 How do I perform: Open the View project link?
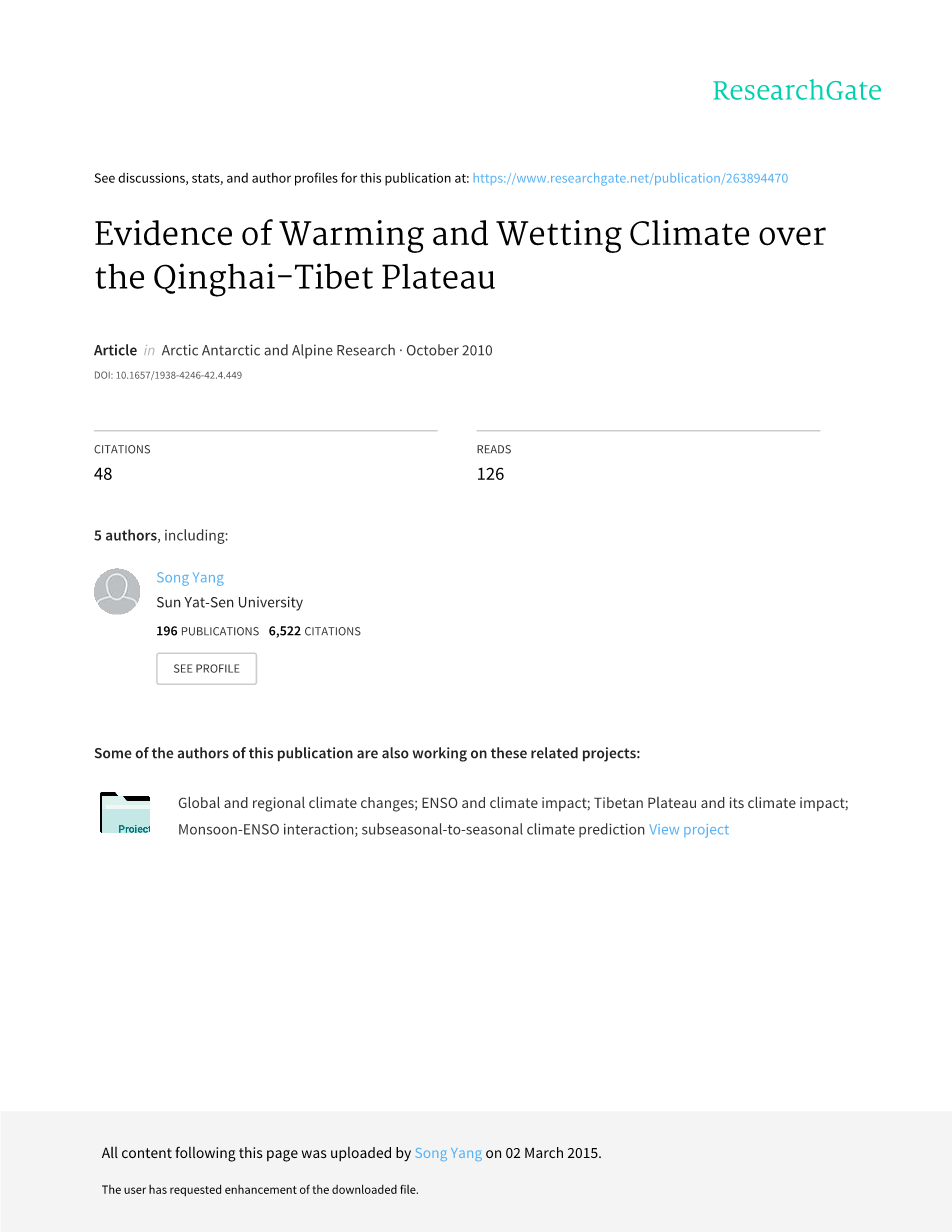tap(689, 829)
